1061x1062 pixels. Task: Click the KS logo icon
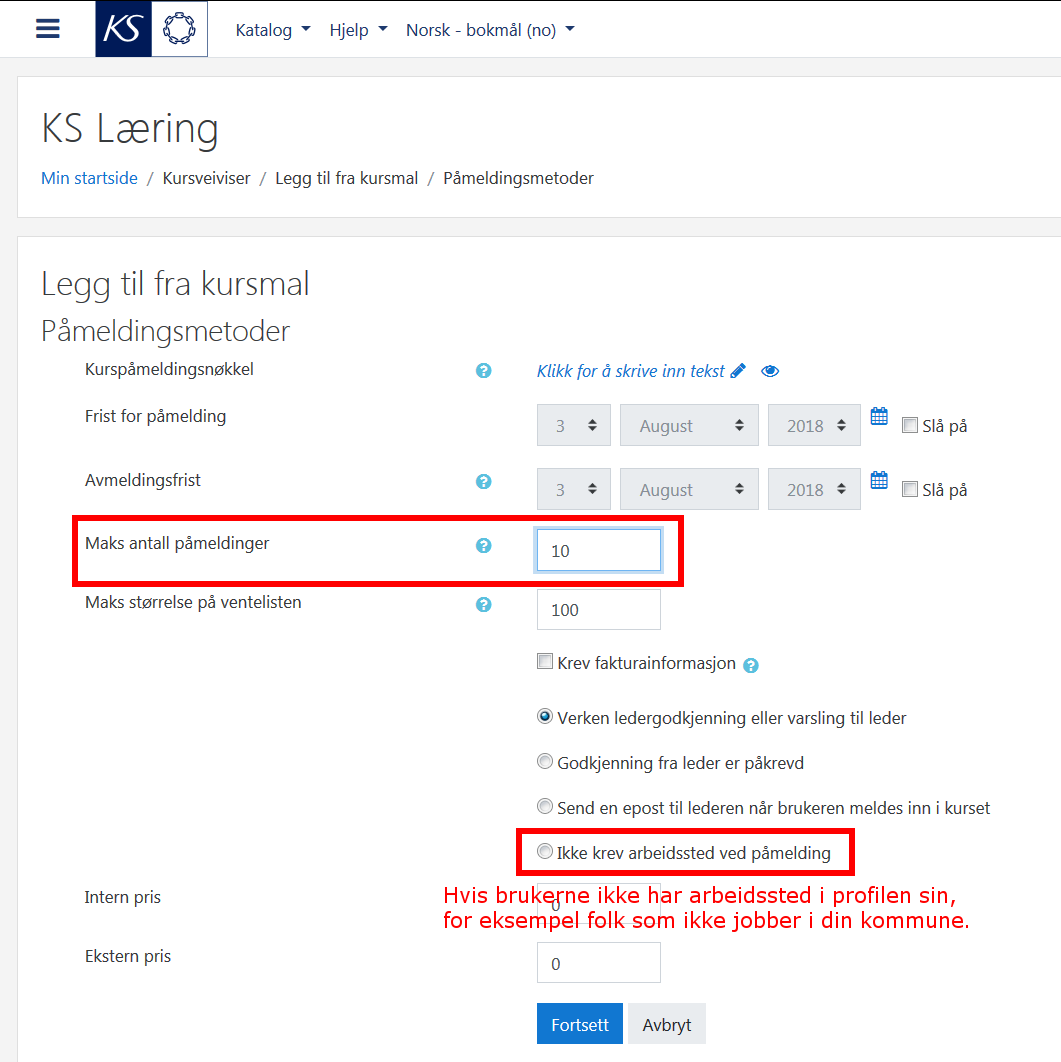click(x=123, y=28)
